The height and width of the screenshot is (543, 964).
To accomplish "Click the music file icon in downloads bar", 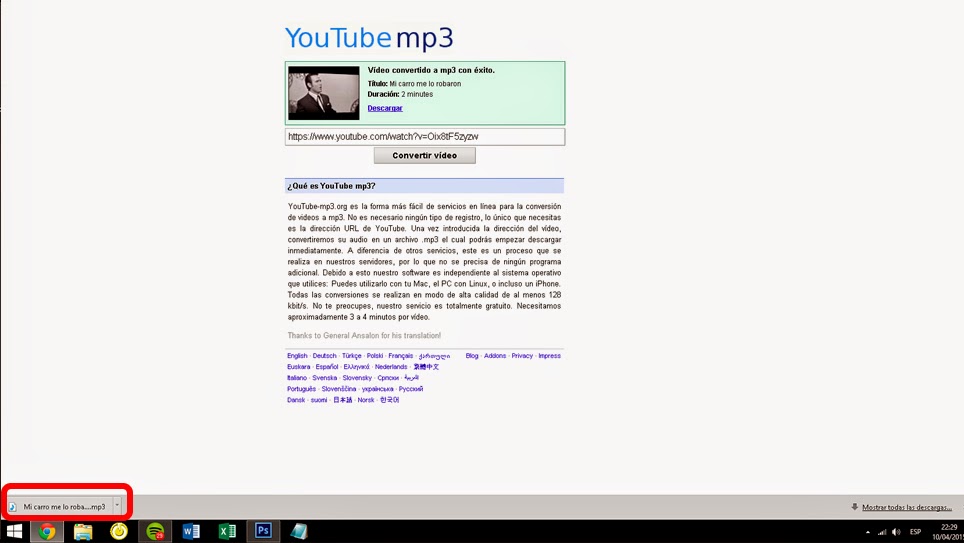I will [x=12, y=507].
